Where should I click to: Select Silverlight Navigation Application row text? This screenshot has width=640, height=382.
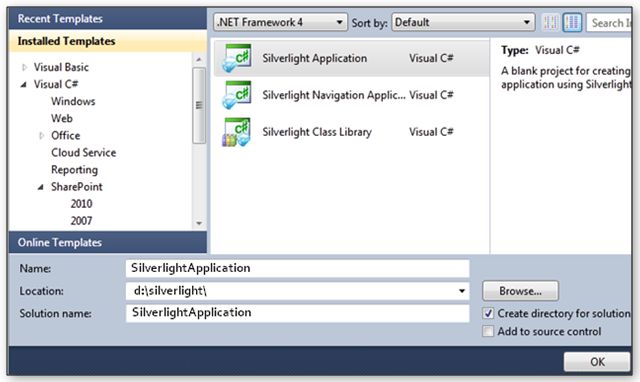(x=334, y=95)
